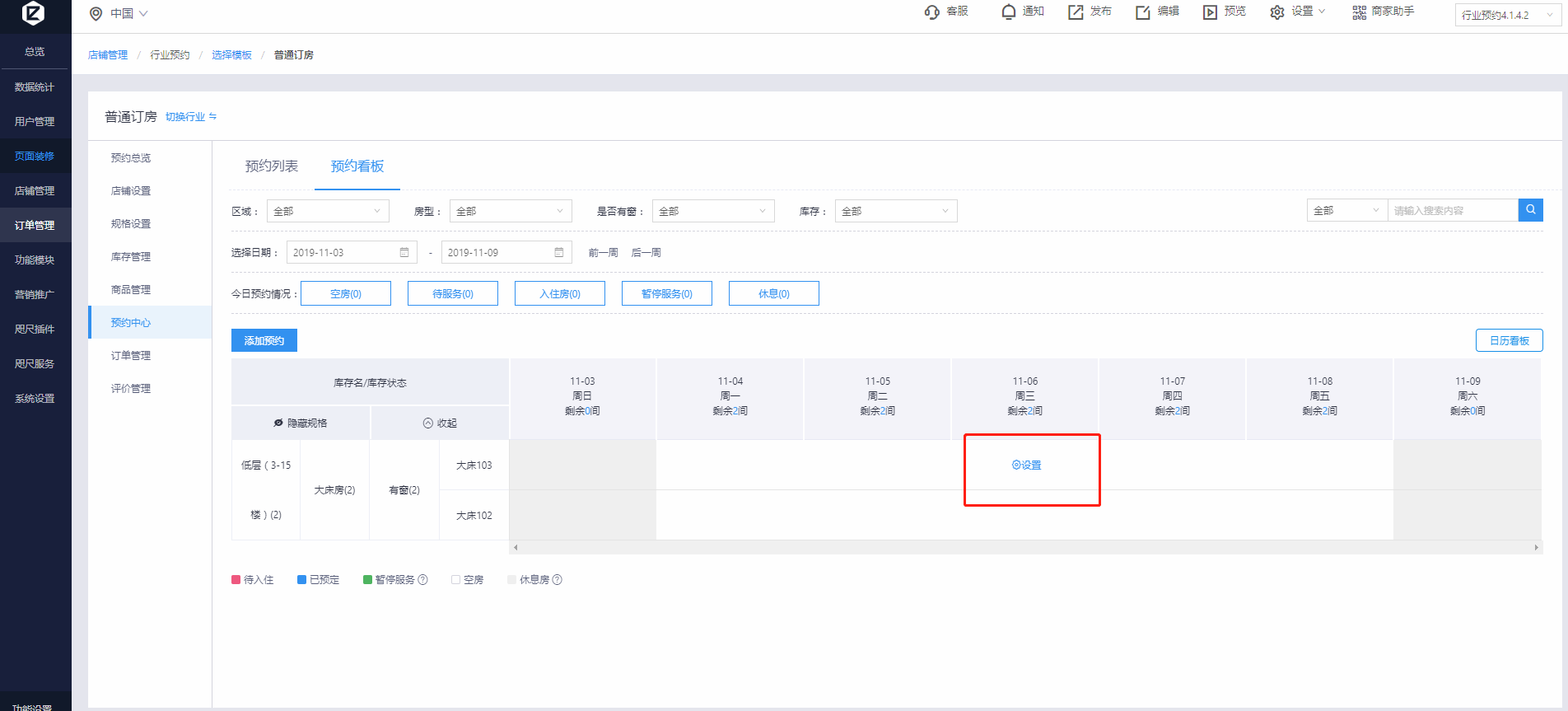This screenshot has width=1568, height=711.
Task: Open calendar icon for start date
Action: coord(404,252)
